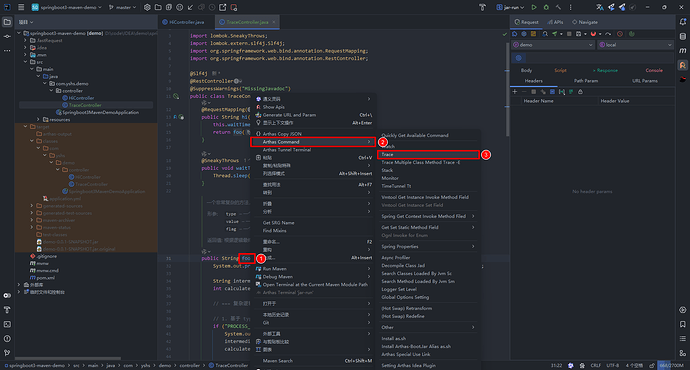Screen dimensions: 690x370
Task: Select the URL Params tab
Action: [645, 81]
